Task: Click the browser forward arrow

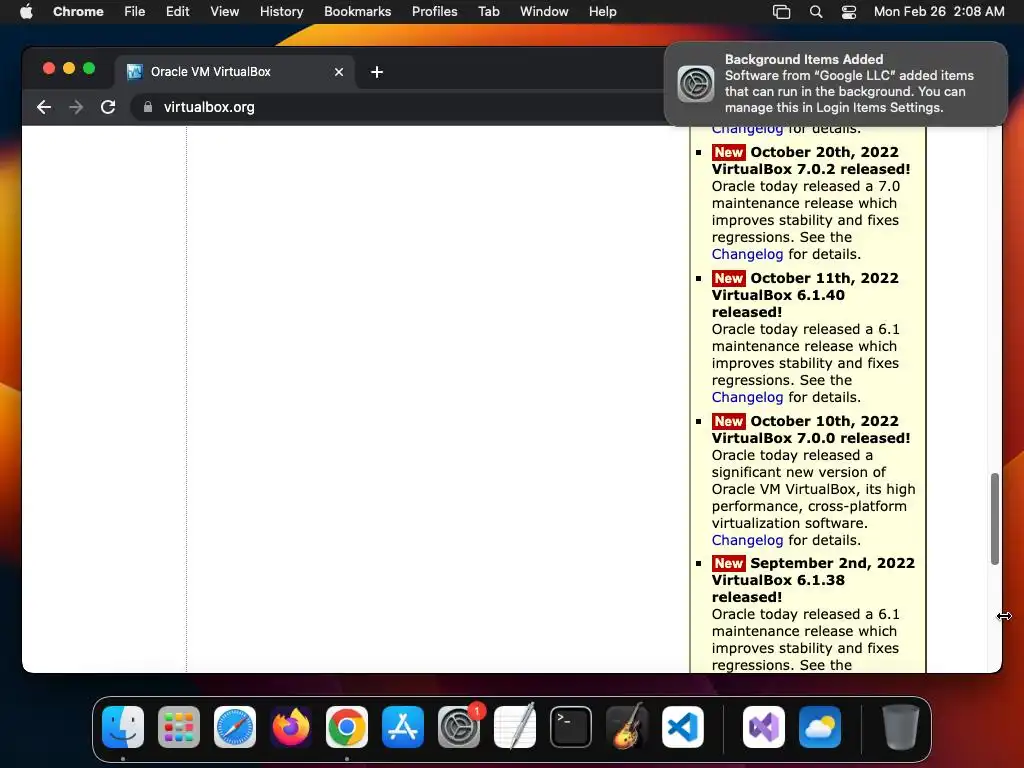Action: (x=76, y=107)
